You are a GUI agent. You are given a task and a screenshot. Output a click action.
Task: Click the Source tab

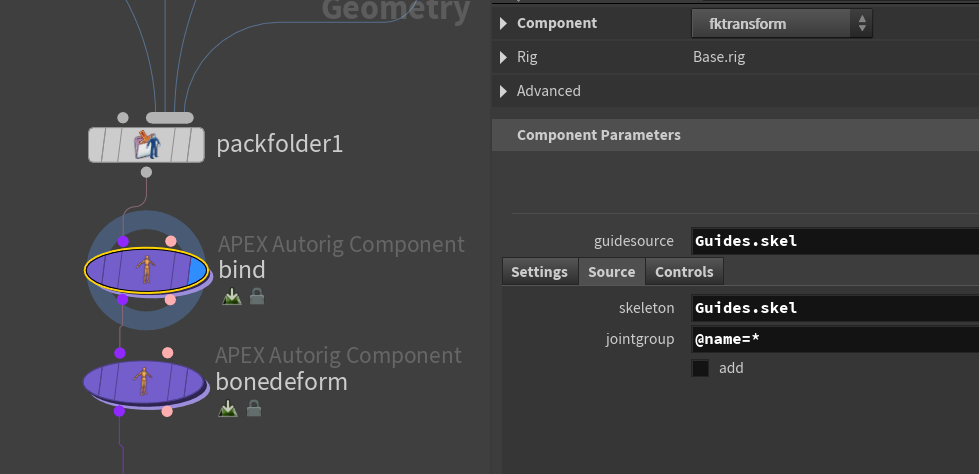tap(611, 272)
